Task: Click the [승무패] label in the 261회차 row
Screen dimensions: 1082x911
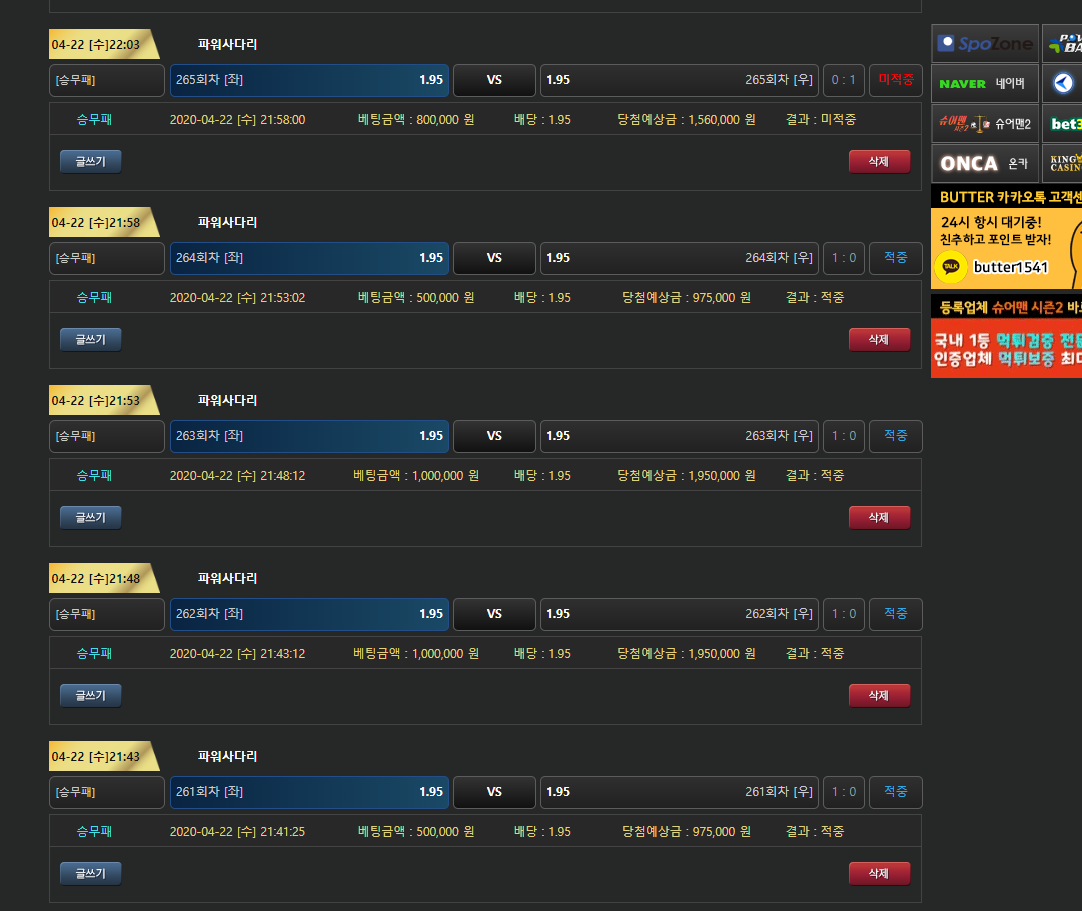Action: tap(107, 792)
